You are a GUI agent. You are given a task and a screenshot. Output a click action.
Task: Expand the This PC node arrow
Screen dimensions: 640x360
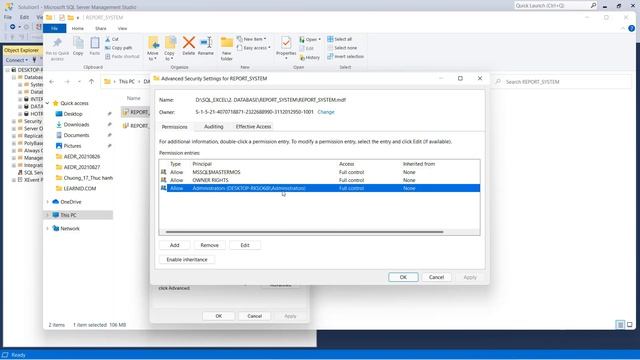click(48, 215)
